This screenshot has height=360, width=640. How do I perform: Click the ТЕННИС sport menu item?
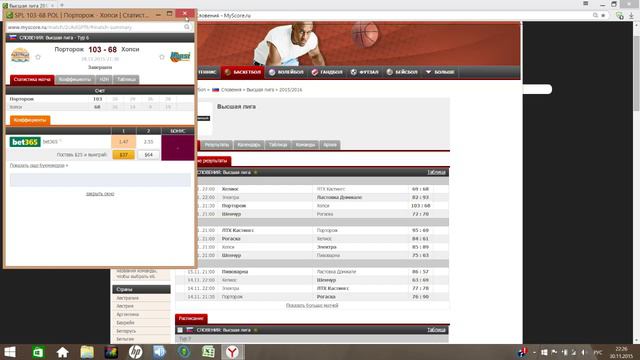point(207,72)
